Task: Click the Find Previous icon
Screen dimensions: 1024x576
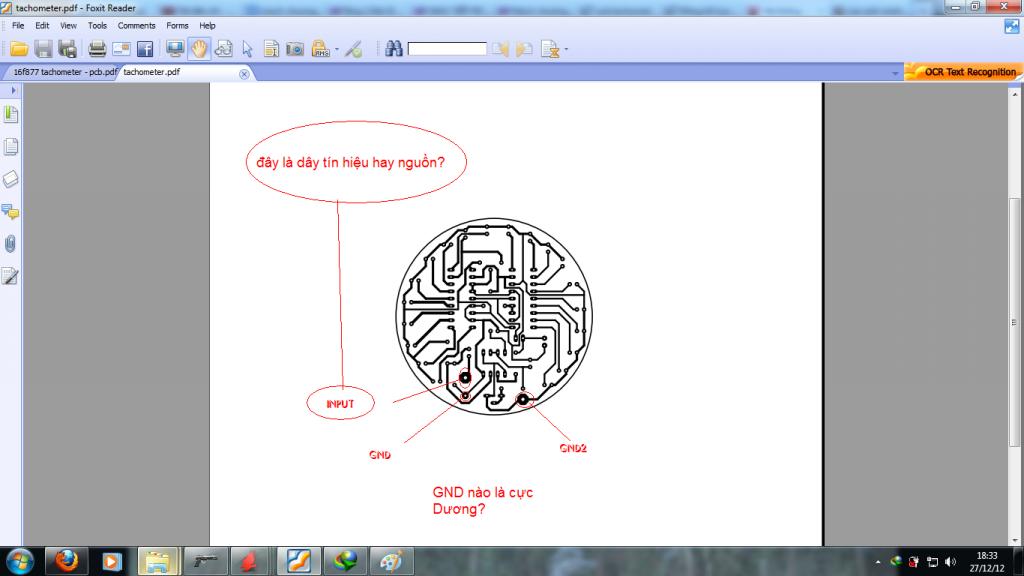Action: (x=500, y=49)
